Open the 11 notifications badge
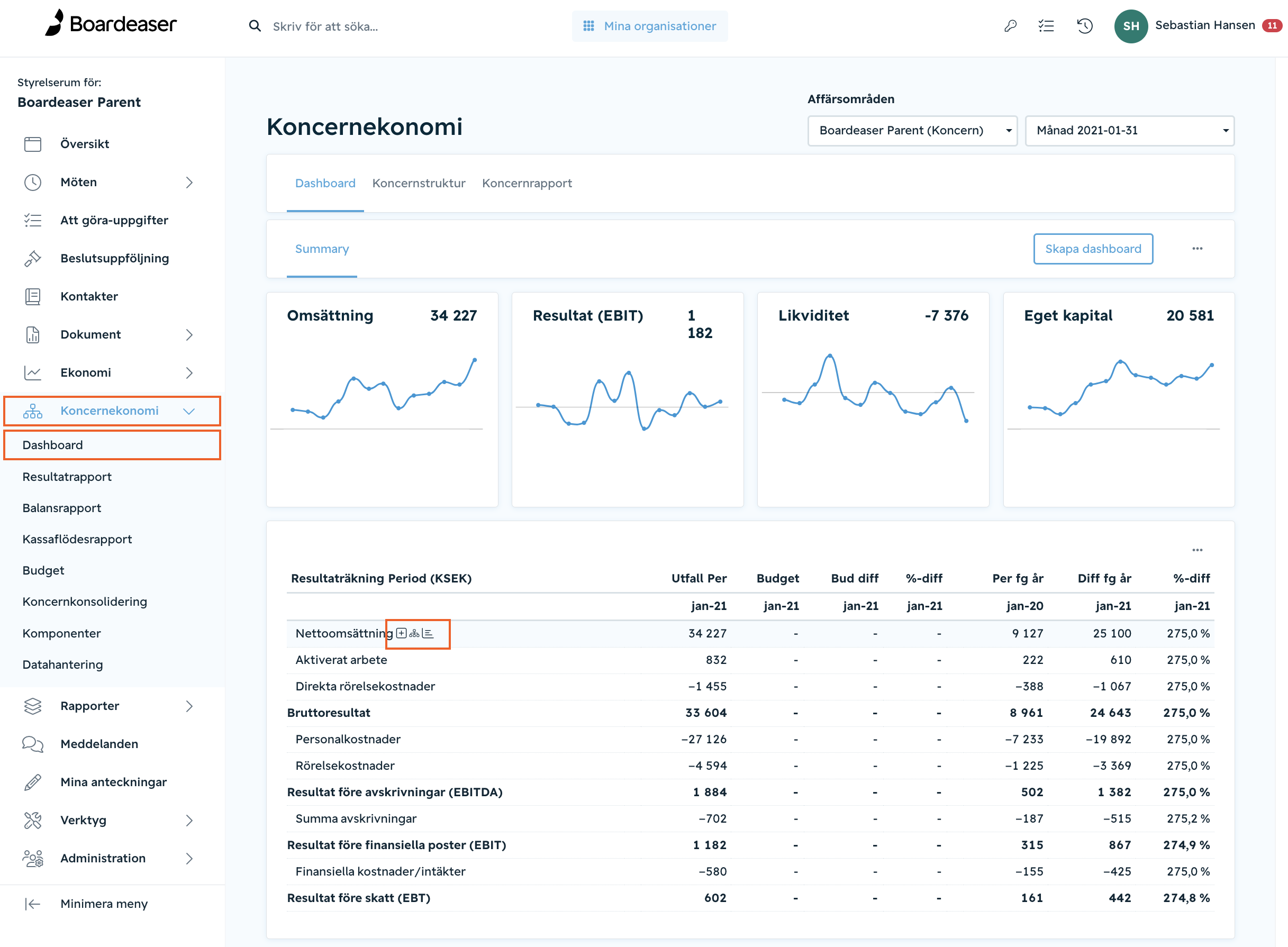This screenshot has height=947, width=1288. tap(1272, 26)
